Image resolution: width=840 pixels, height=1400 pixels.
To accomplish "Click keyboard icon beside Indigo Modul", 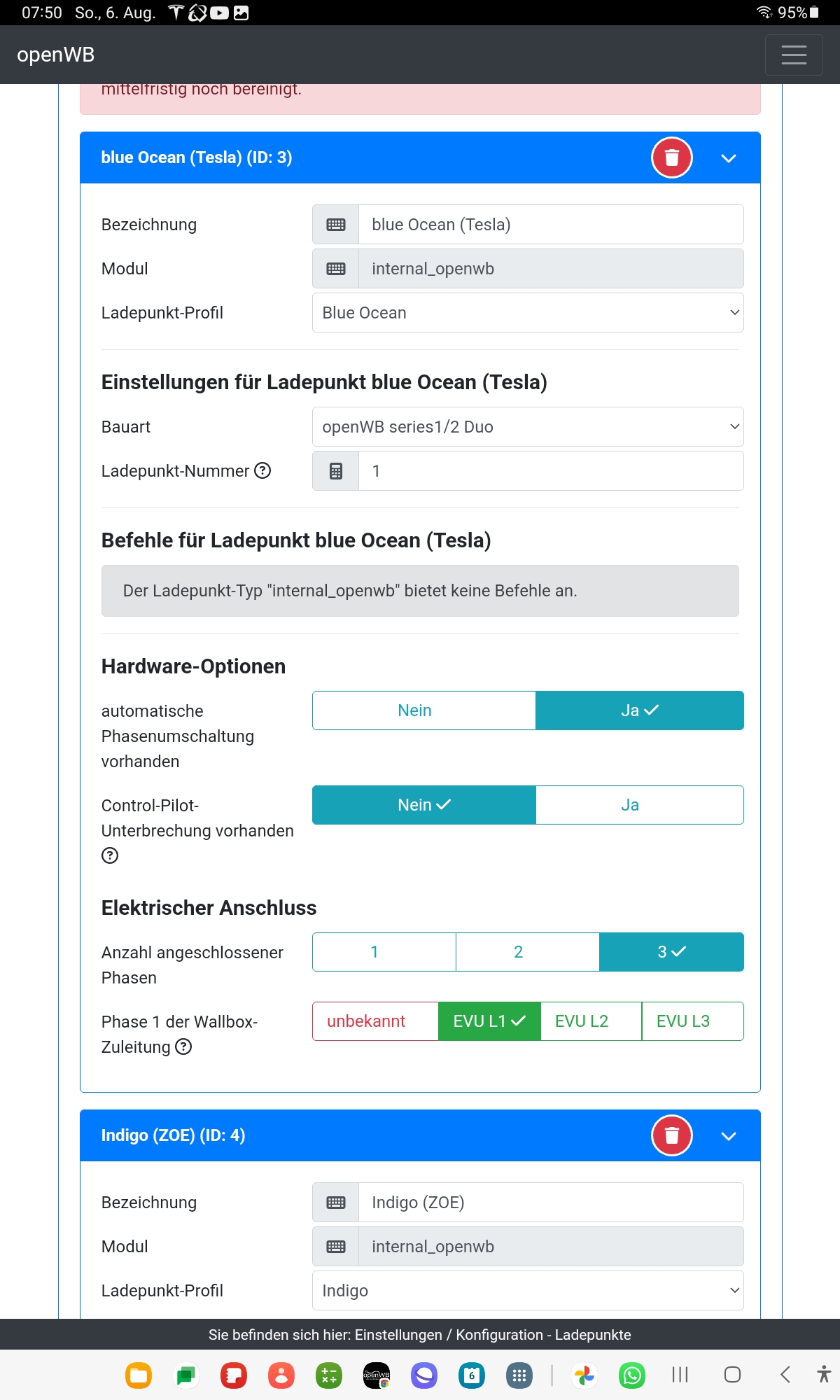I will point(336,1247).
